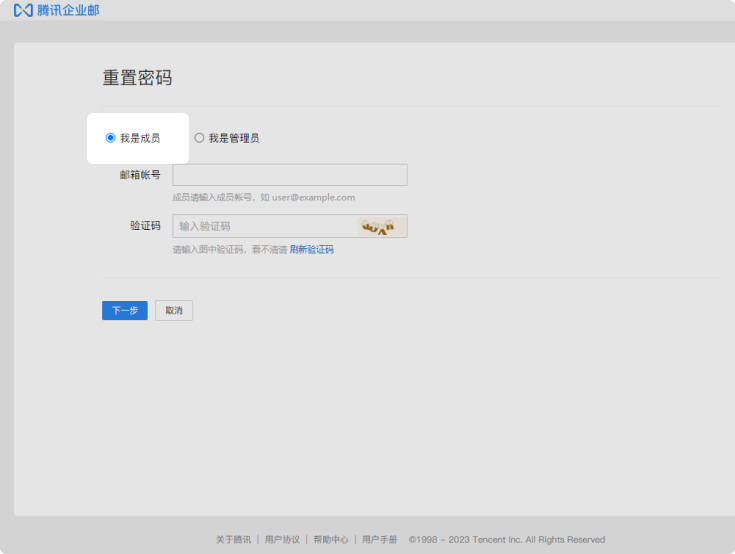Screen dimensions: 735x554
Task: Open the 关于腾讯 footer link
Action: (234, 539)
